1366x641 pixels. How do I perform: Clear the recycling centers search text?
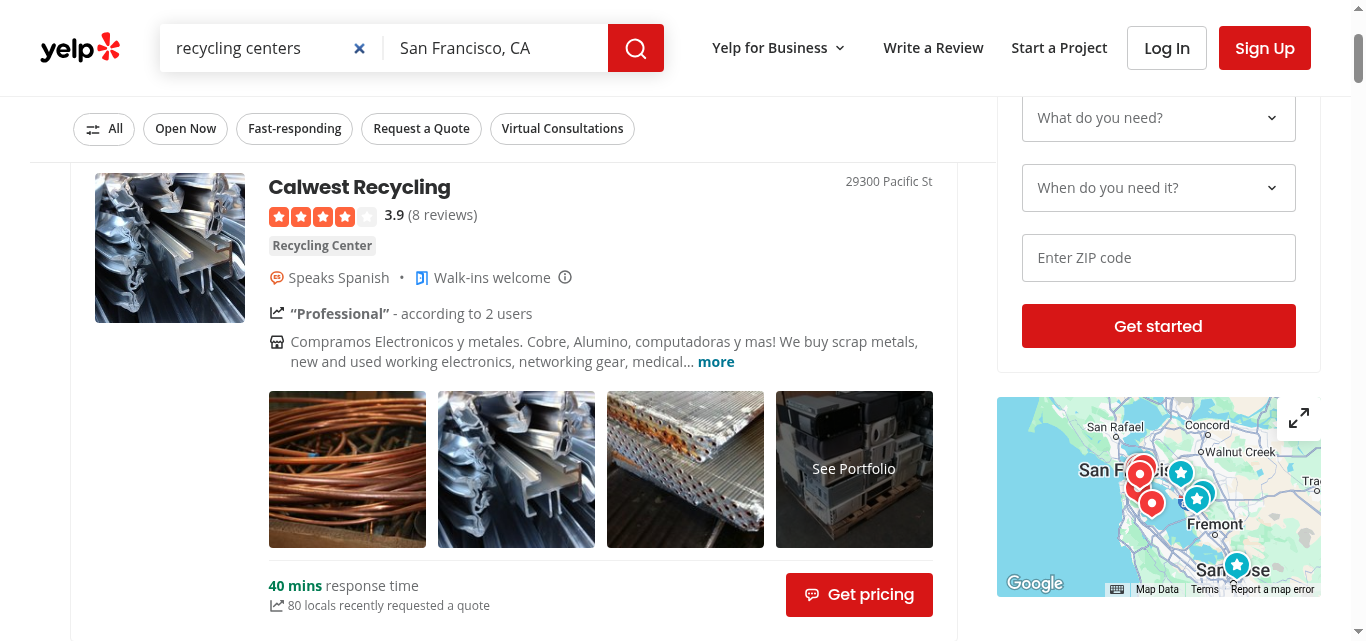360,48
